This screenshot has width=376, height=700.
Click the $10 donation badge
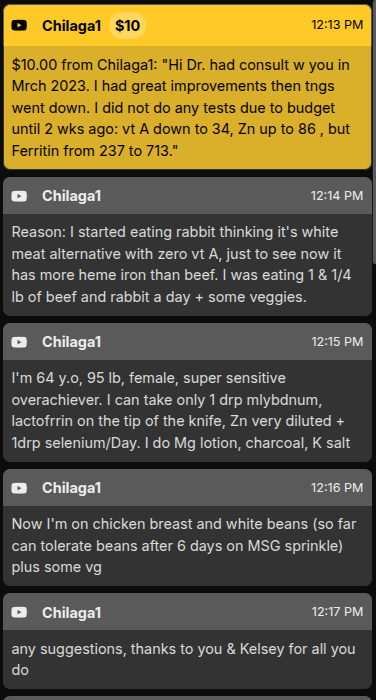tap(127, 25)
